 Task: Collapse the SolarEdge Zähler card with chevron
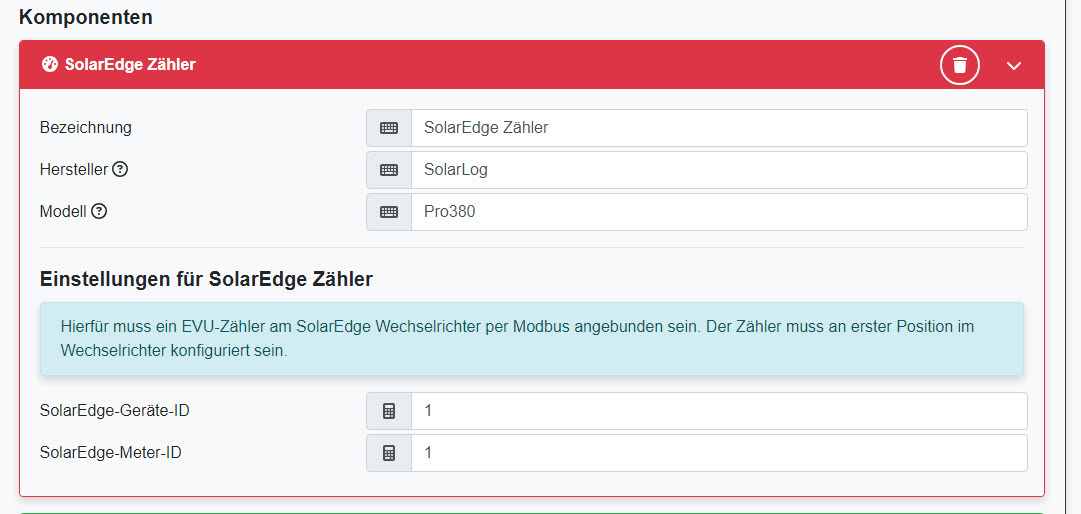1013,65
